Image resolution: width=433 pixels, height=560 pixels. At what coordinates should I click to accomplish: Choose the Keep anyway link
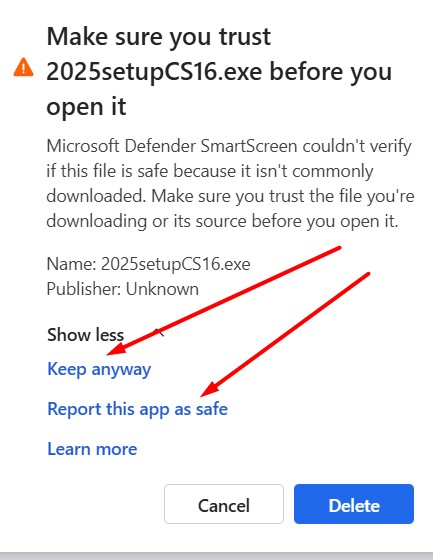(x=99, y=369)
